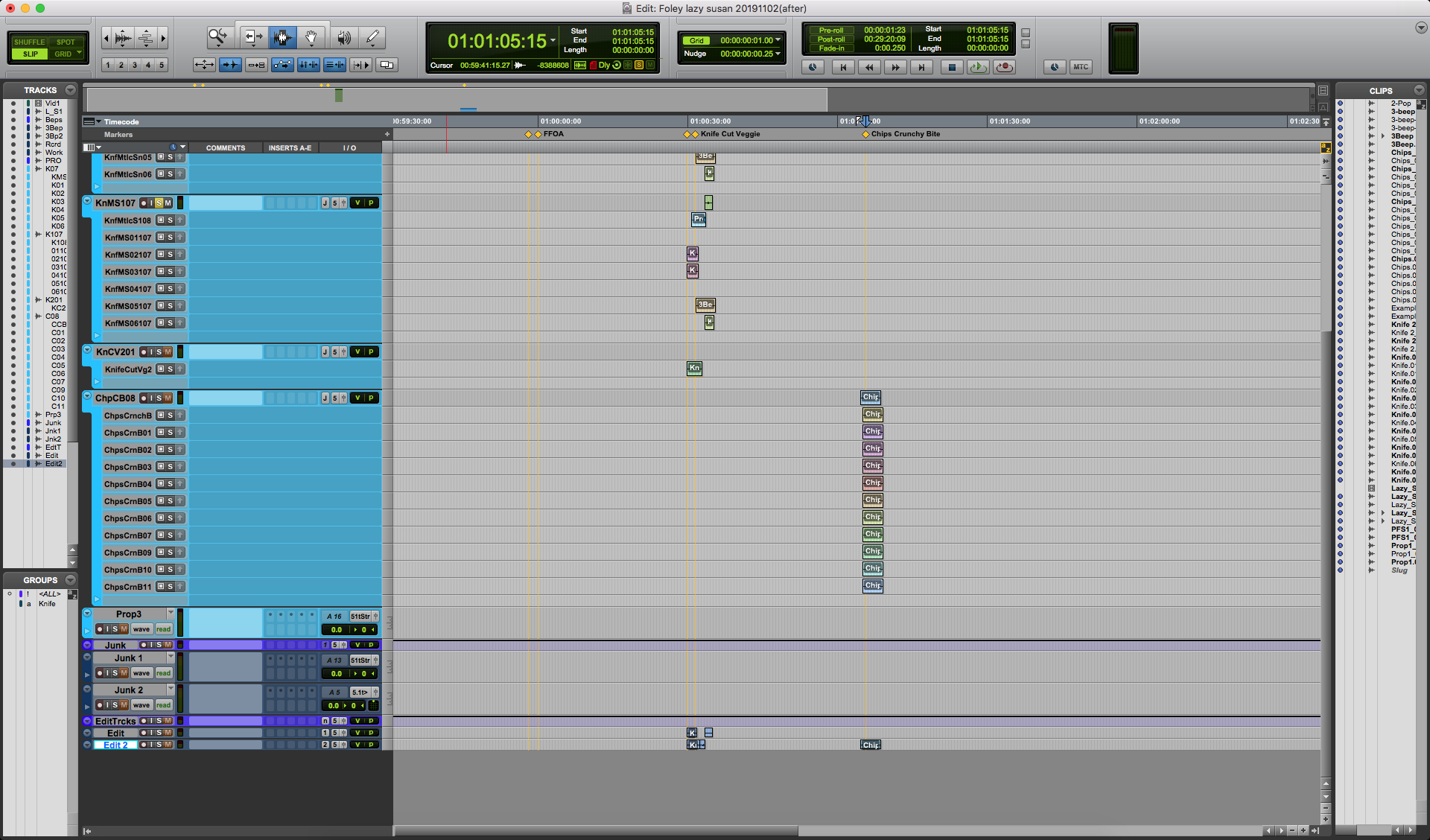
Task: Open the Tracks list menu
Action: coord(70,89)
